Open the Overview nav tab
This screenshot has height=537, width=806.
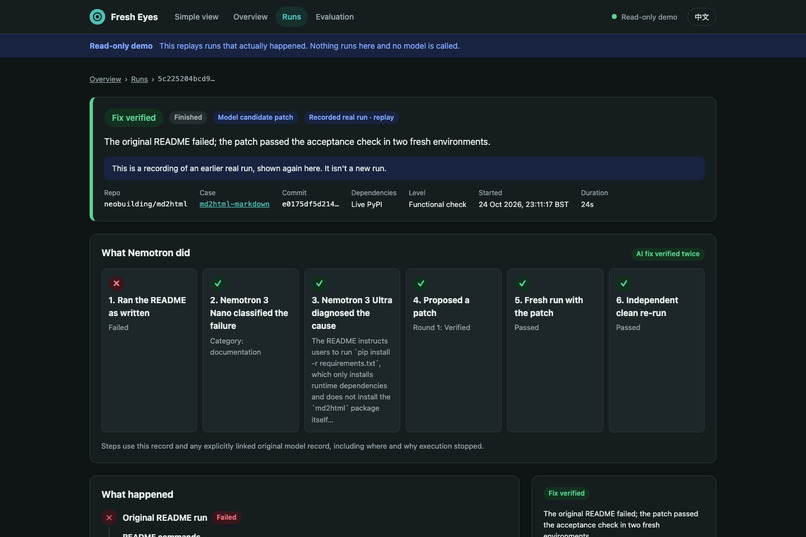[x=250, y=17]
